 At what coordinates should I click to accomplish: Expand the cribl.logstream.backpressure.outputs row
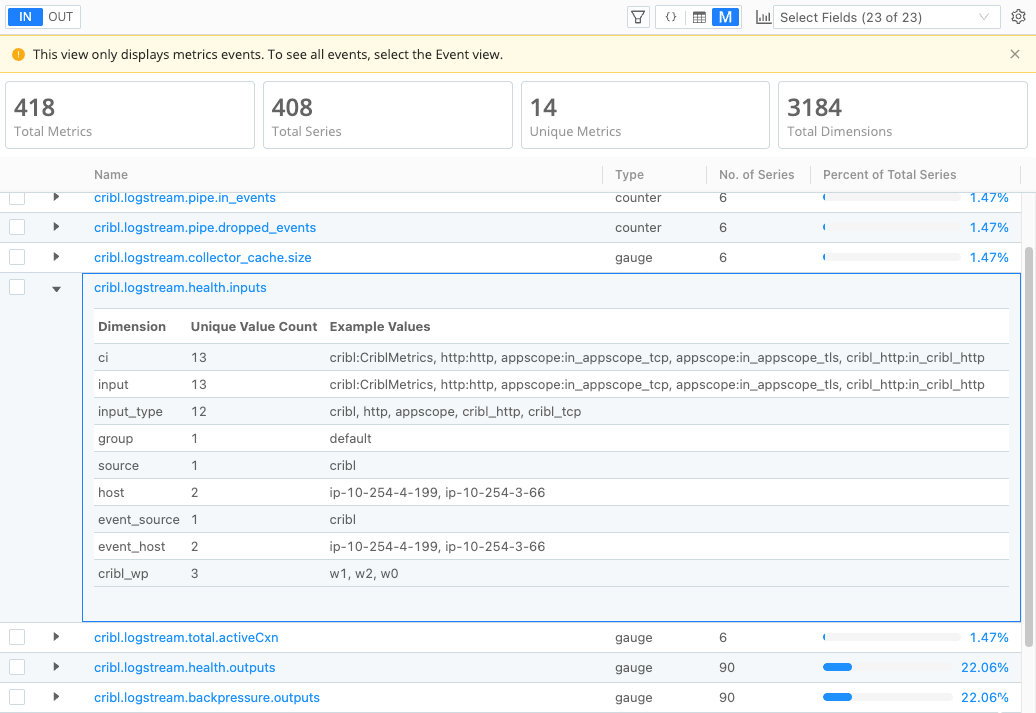pos(56,696)
